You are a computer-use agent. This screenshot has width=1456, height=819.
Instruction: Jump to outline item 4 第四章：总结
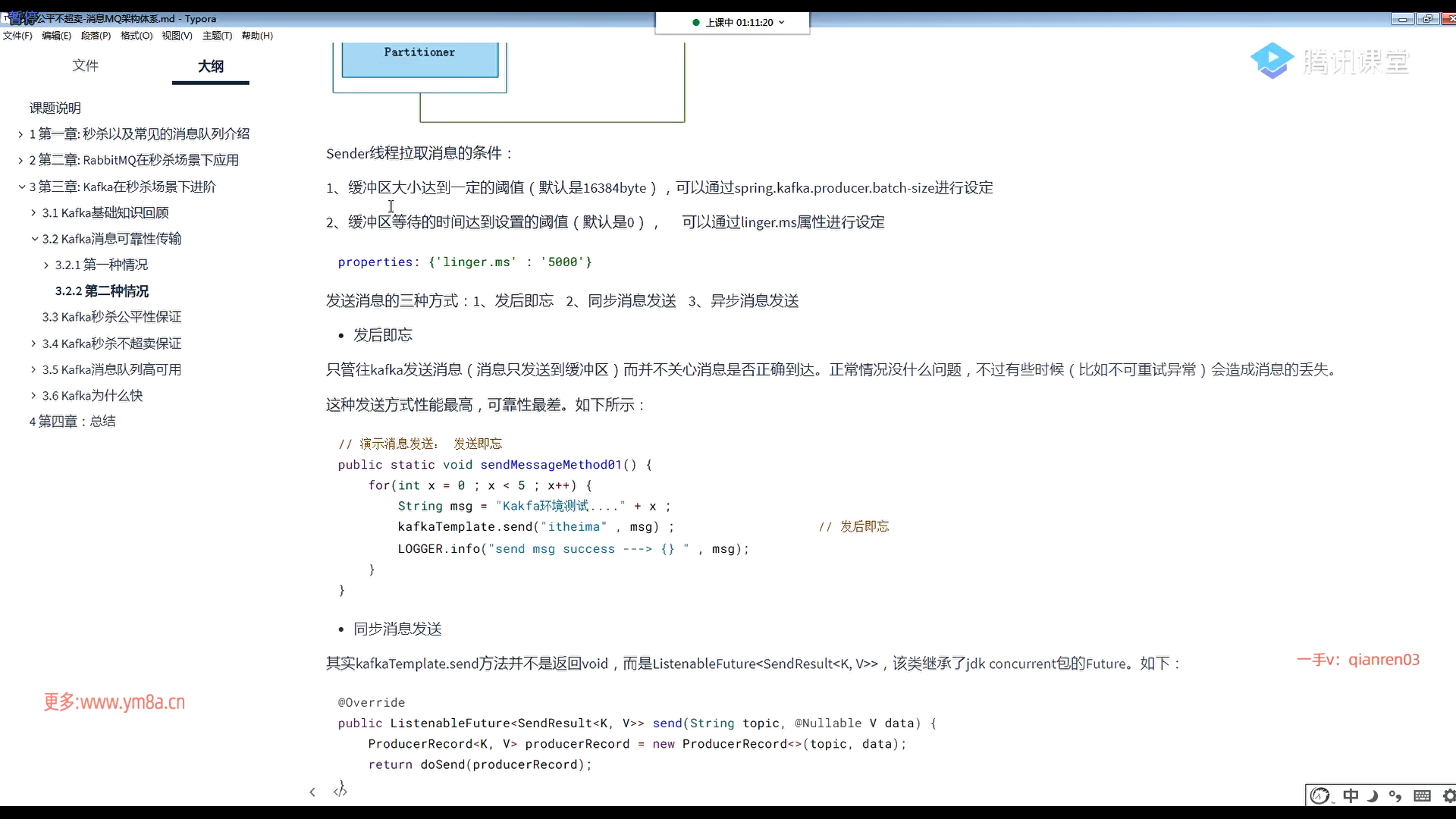(x=72, y=422)
